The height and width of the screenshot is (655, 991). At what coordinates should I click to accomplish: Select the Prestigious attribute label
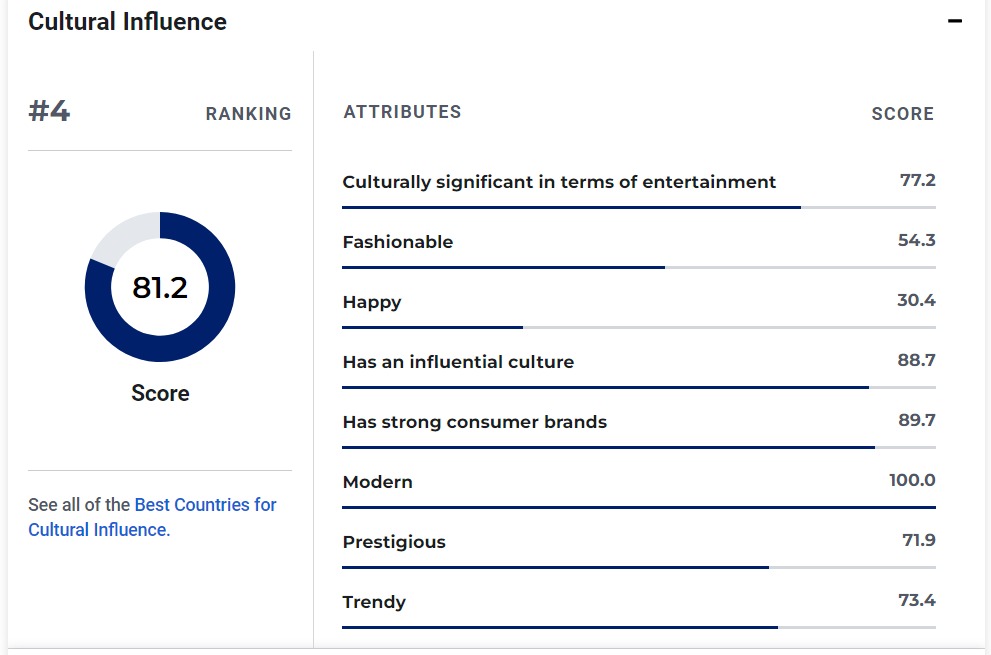[x=394, y=542]
